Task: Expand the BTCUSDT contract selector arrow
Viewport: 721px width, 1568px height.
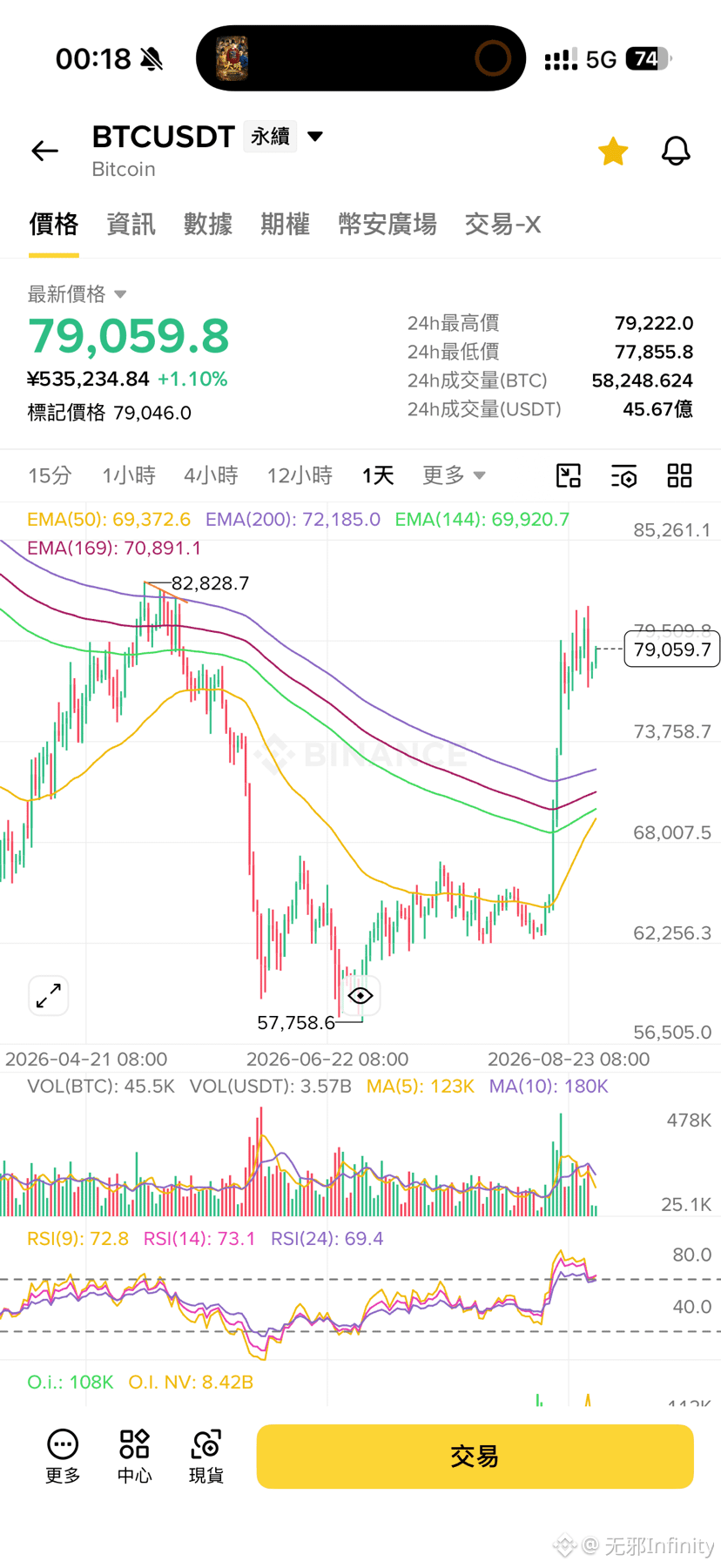Action: [315, 137]
